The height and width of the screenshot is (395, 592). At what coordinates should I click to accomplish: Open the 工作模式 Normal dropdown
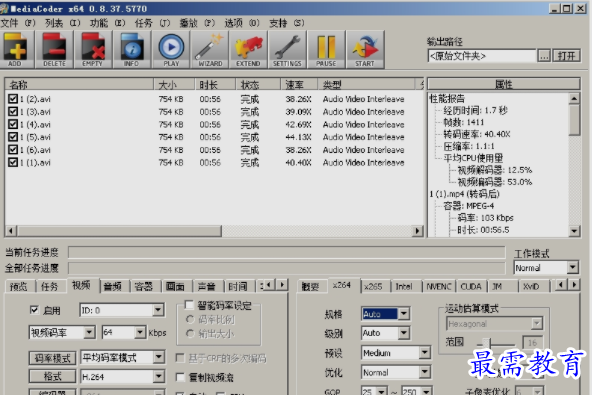[546, 268]
